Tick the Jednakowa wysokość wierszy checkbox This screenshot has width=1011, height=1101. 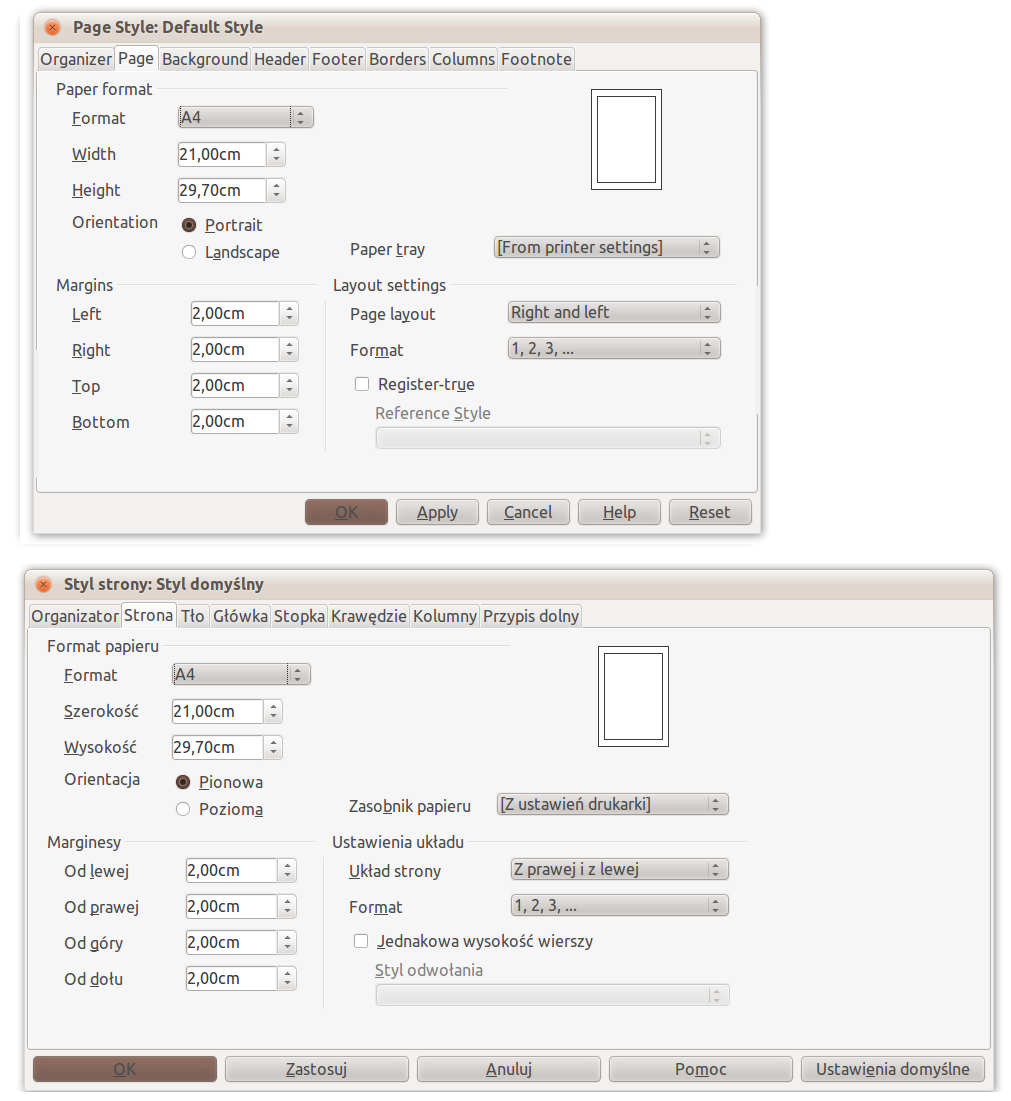tap(362, 941)
